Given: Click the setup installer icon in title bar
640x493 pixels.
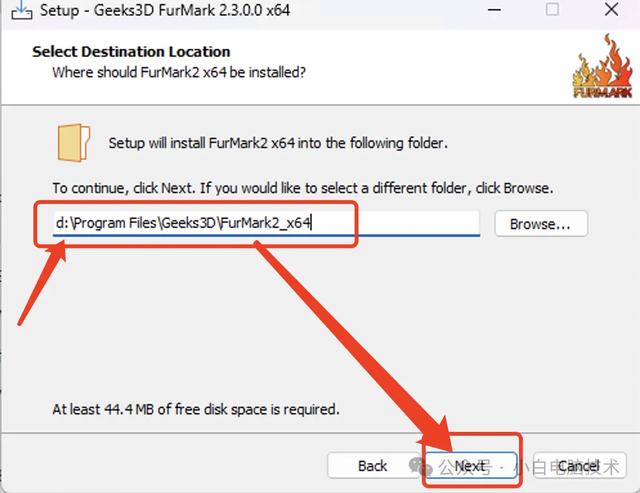Looking at the screenshot, I should tap(21, 10).
